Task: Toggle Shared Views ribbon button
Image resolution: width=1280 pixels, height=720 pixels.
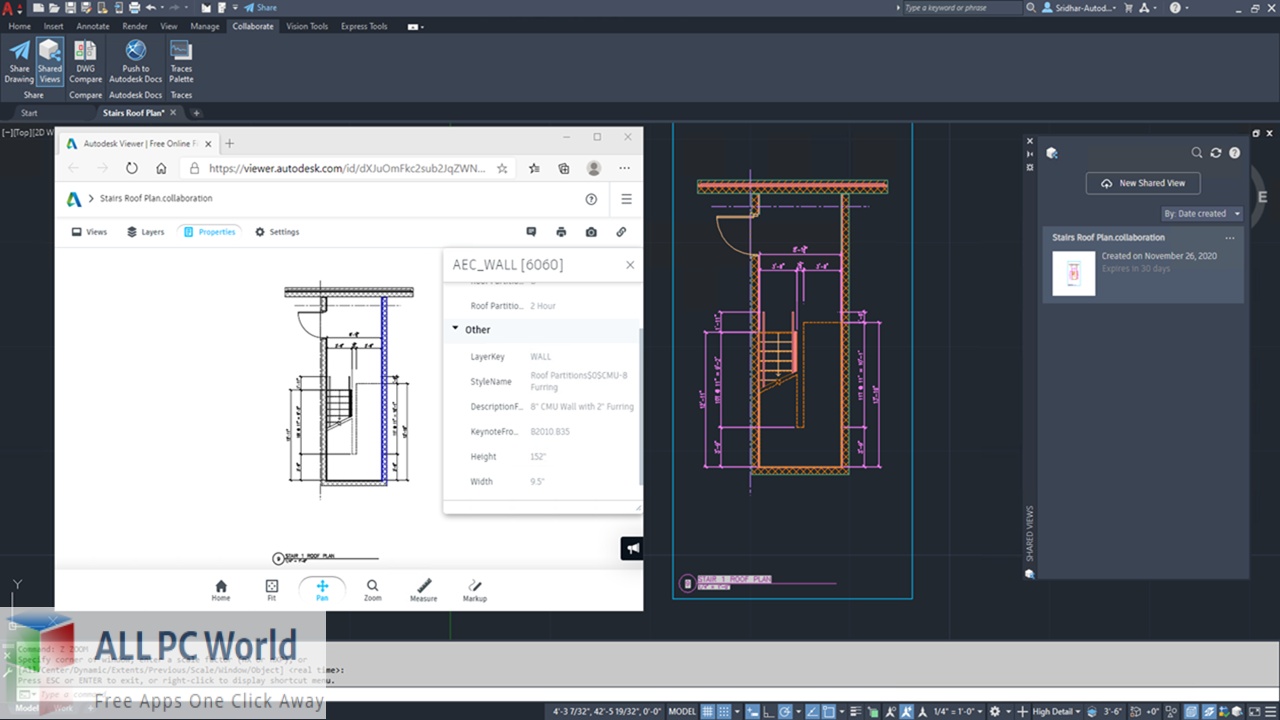Action: pos(50,62)
